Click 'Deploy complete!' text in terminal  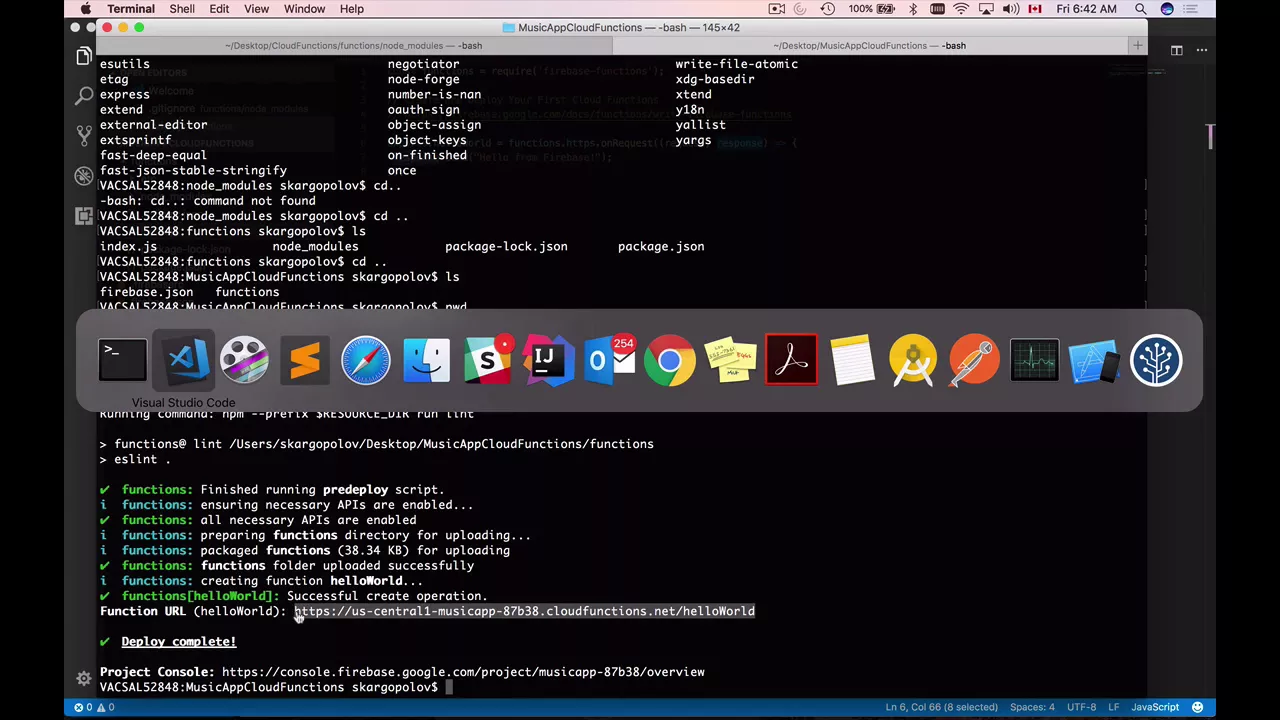[179, 642]
